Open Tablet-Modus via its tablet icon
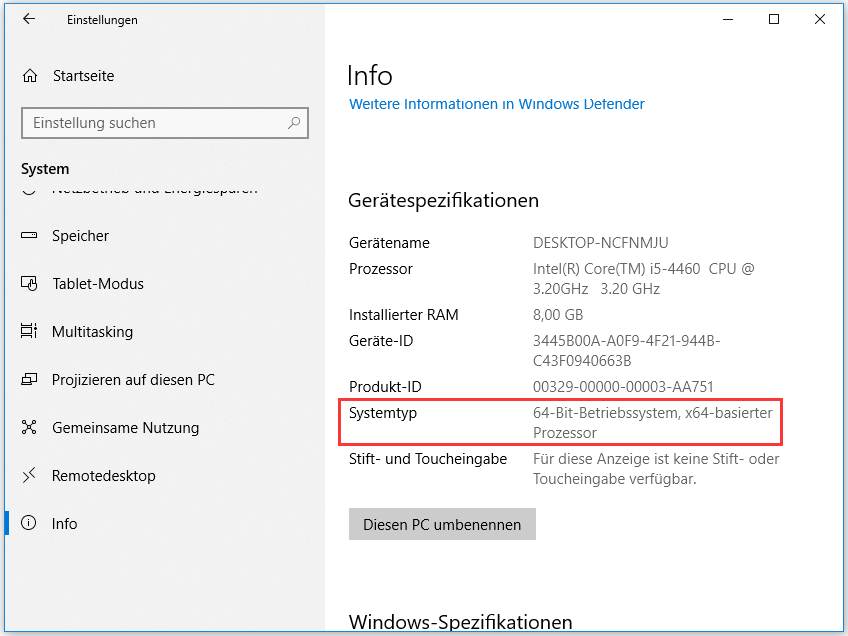The width and height of the screenshot is (848, 636). (x=30, y=283)
